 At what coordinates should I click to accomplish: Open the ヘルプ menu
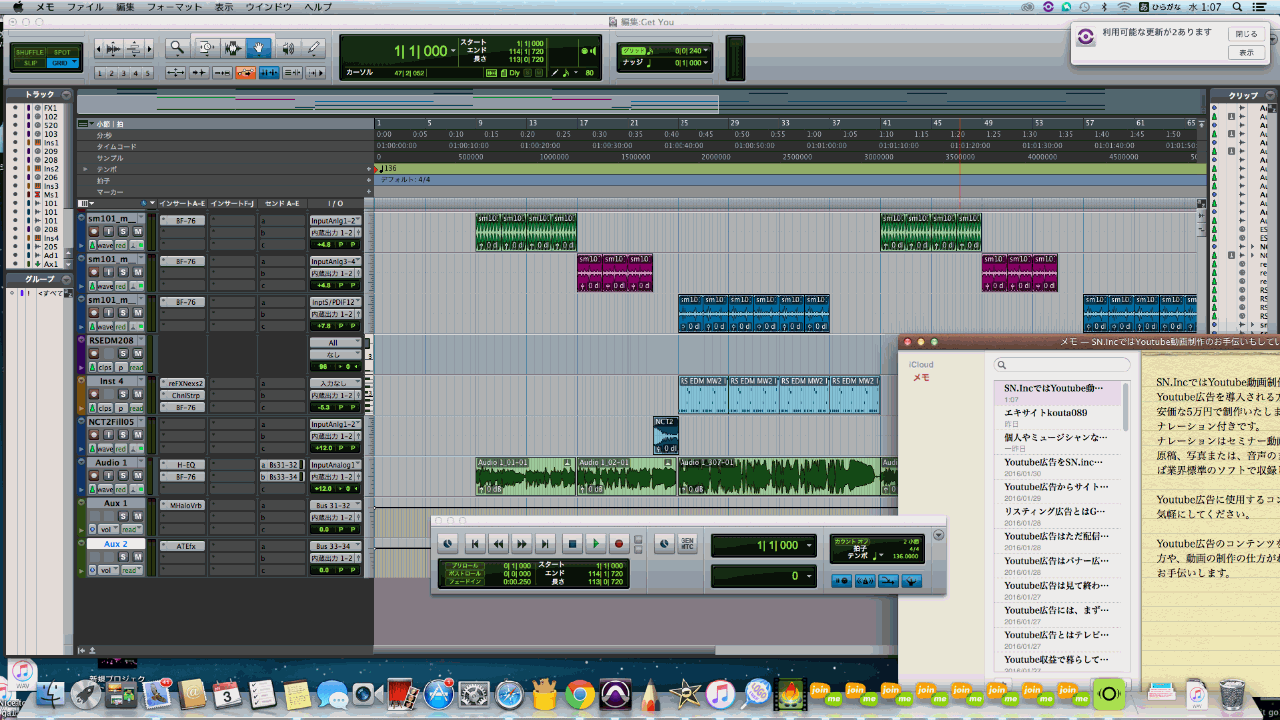pyautogui.click(x=318, y=7)
